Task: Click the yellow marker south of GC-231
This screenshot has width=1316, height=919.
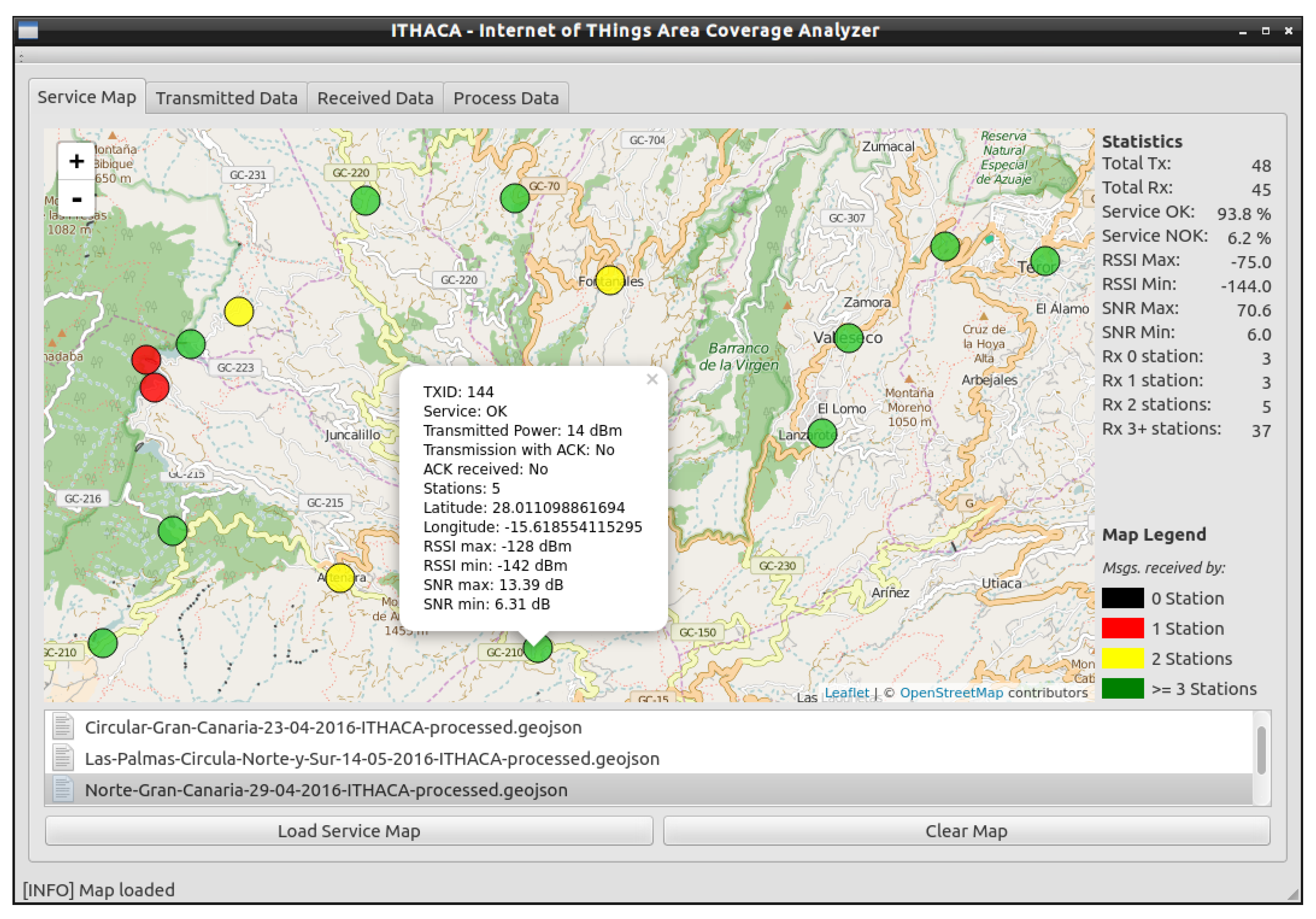Action: click(239, 312)
